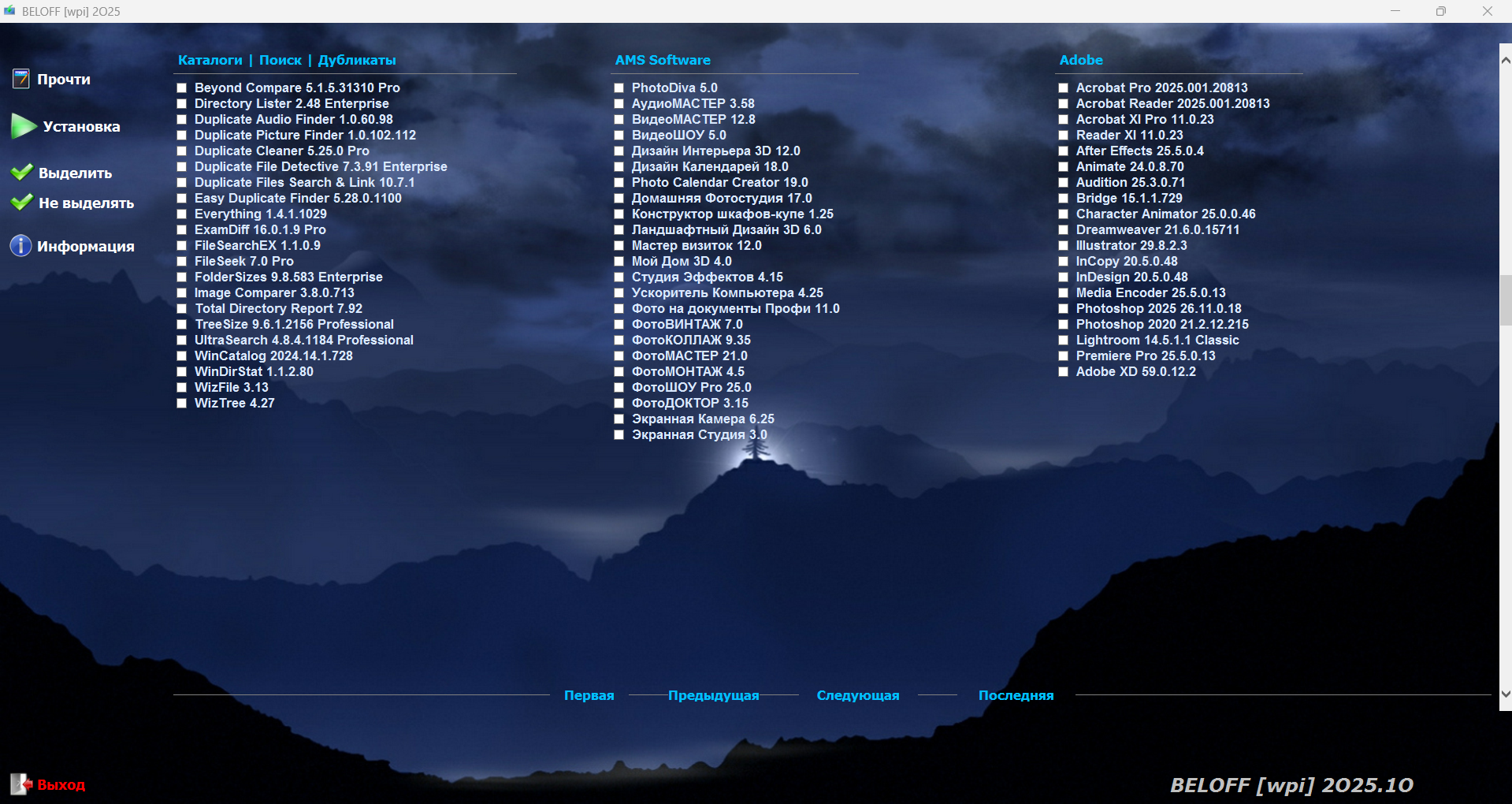The image size is (1512, 804).
Task: Click the checkmark icon beside Не выделять
Action: 22,203
